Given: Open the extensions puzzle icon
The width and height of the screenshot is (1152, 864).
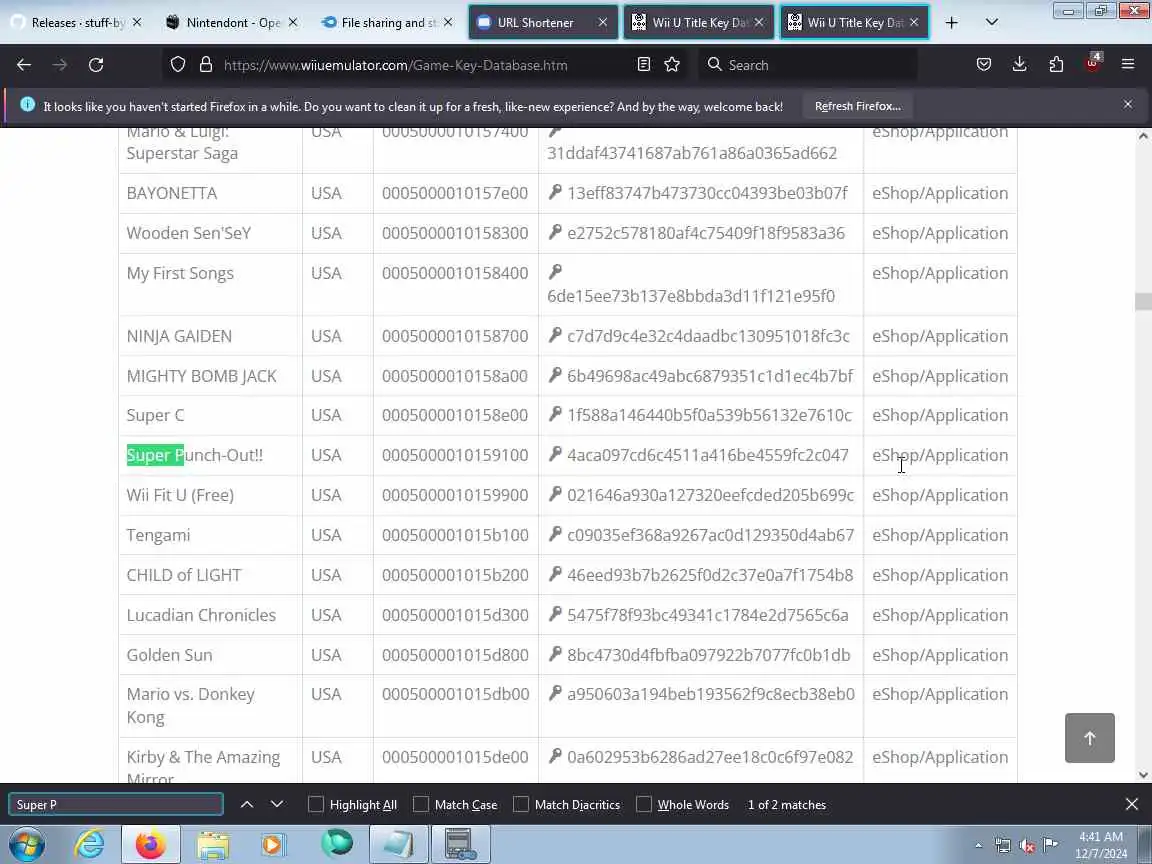Looking at the screenshot, I should pyautogui.click(x=1056, y=65).
